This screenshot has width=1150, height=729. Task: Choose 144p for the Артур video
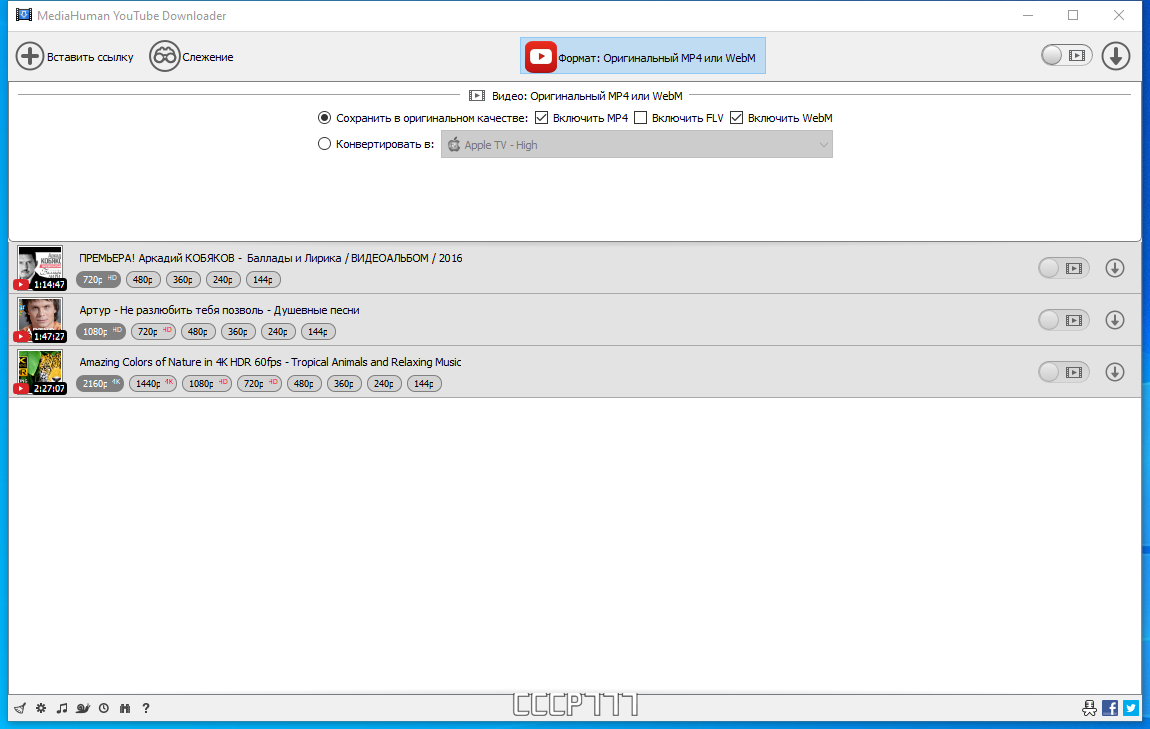coord(318,331)
